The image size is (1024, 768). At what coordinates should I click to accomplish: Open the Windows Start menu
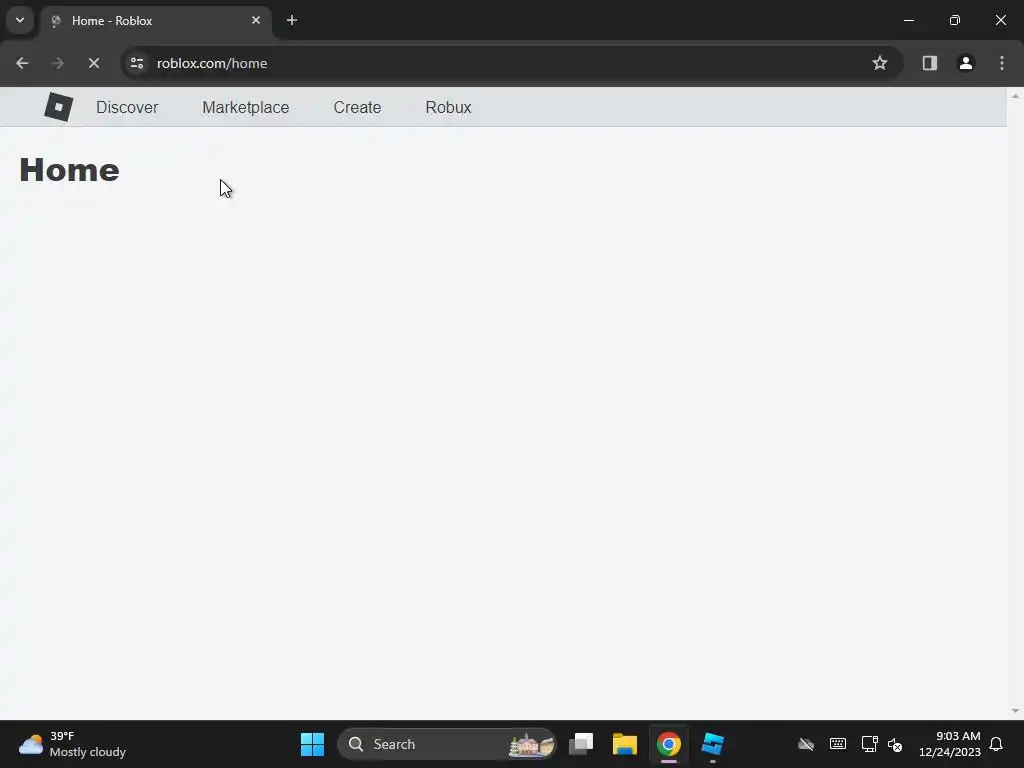[x=312, y=744]
